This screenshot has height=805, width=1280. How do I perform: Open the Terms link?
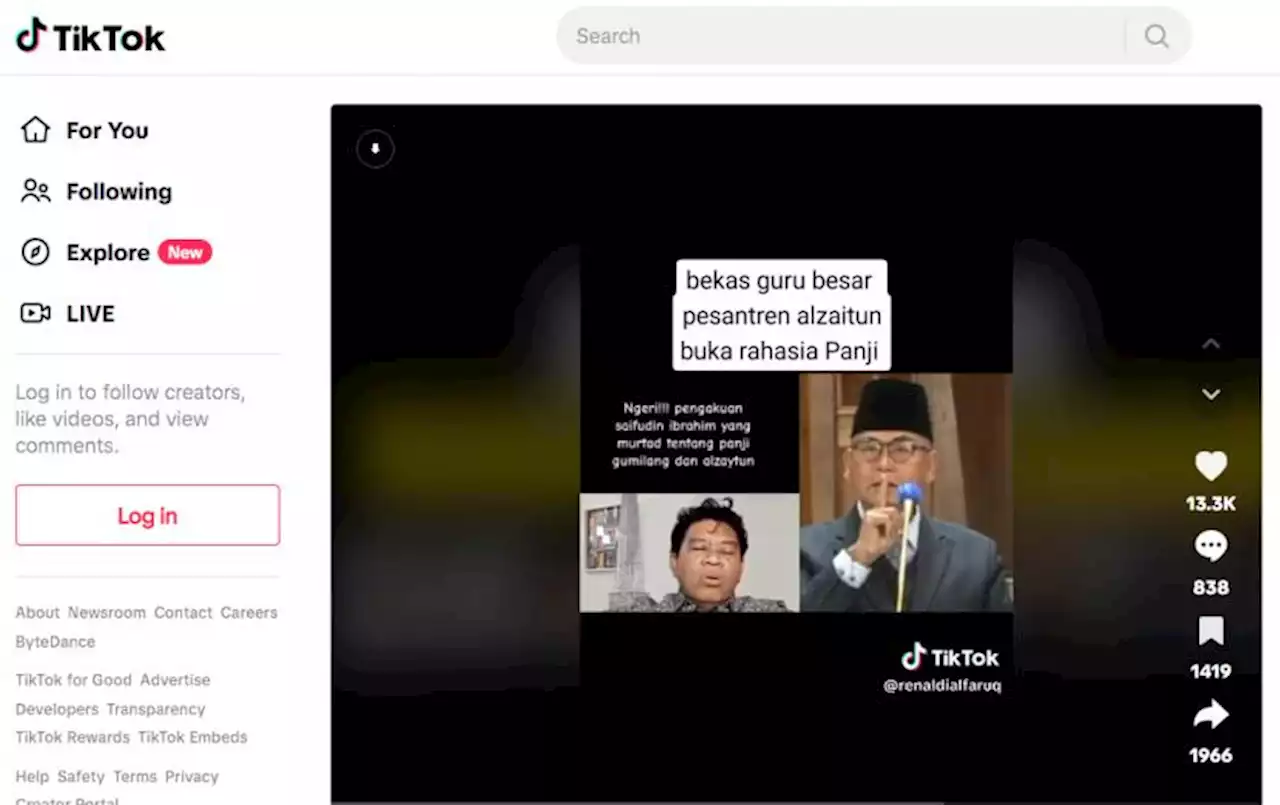point(134,776)
